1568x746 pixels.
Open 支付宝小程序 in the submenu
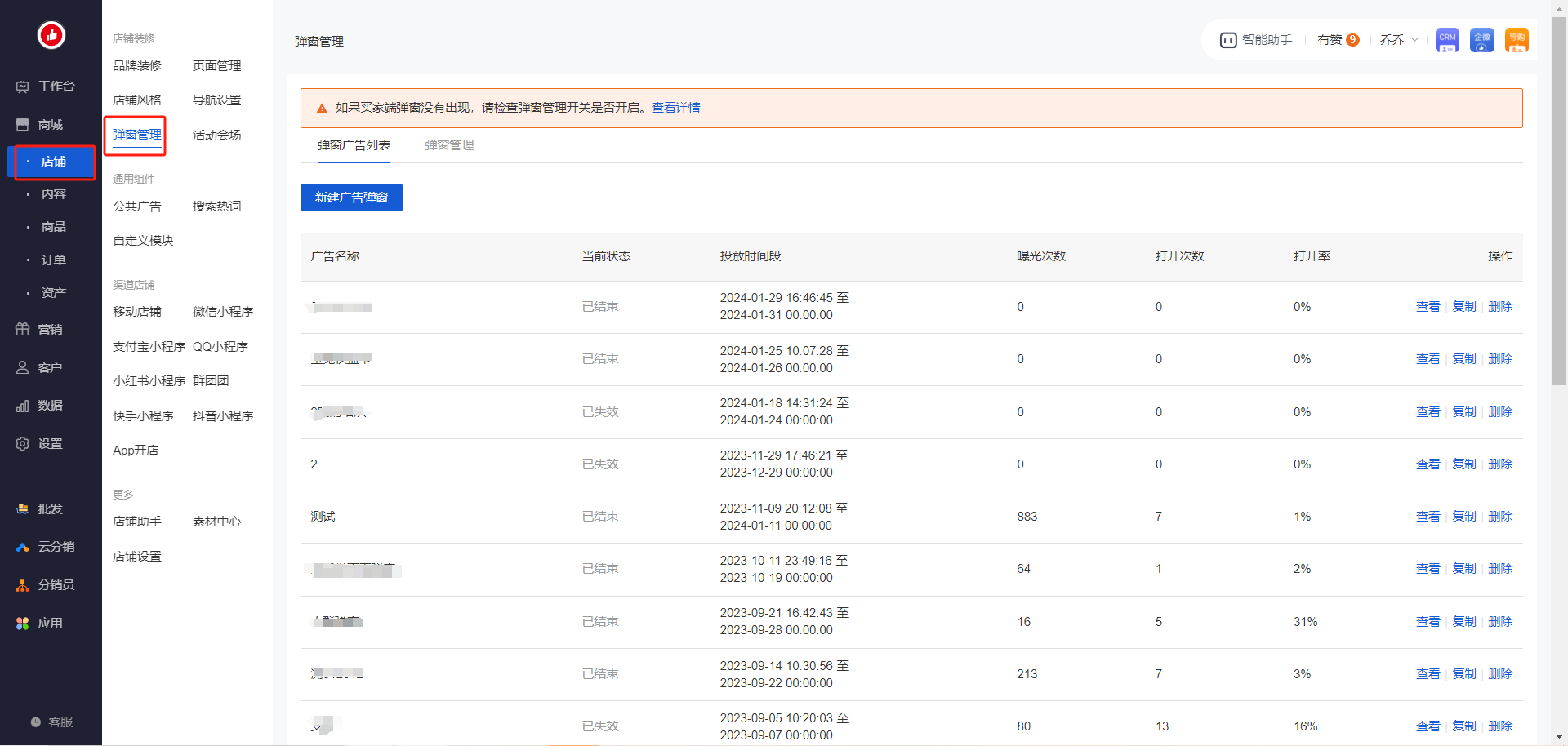click(x=149, y=347)
